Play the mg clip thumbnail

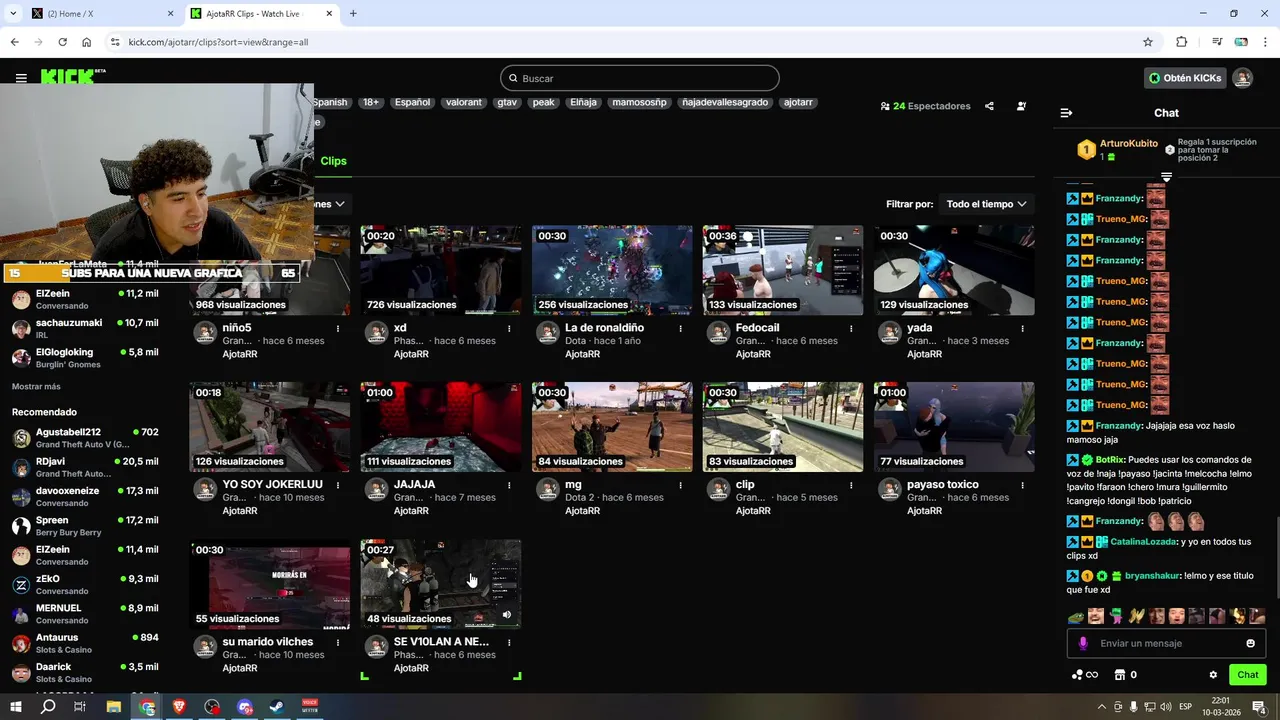(x=612, y=427)
